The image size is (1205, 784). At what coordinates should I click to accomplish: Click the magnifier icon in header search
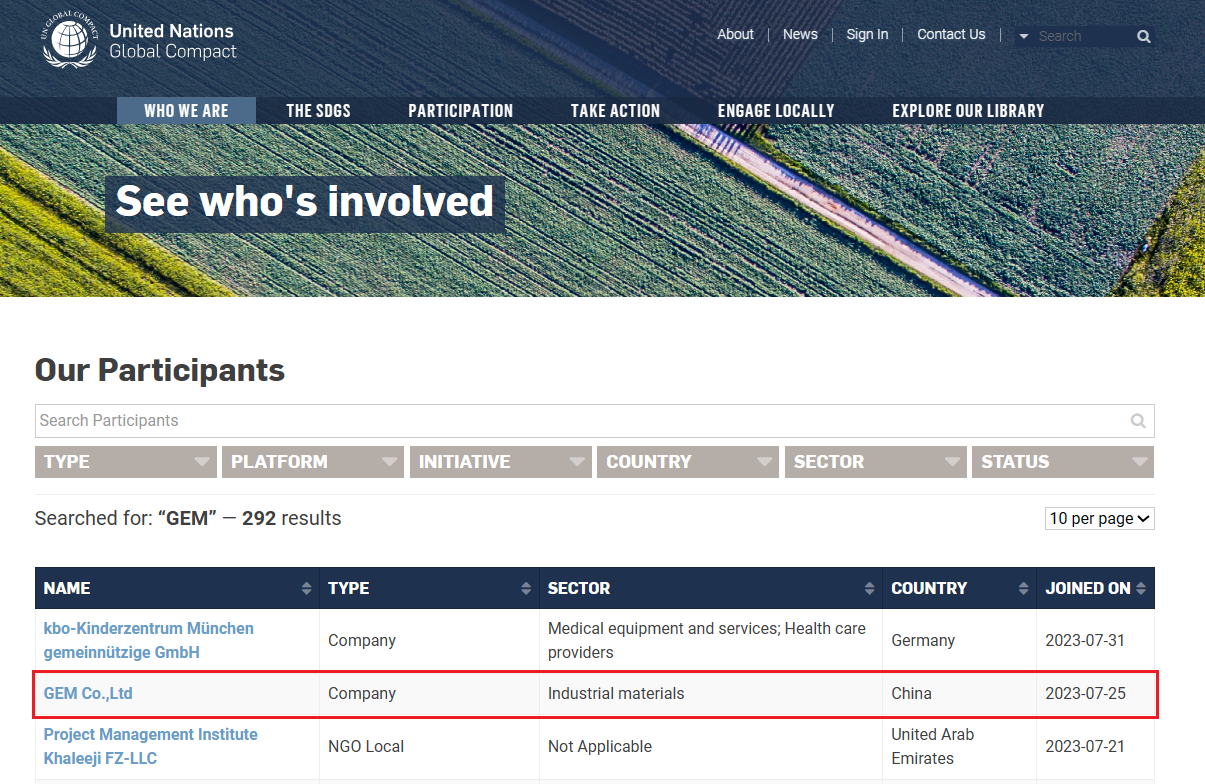[1143, 37]
